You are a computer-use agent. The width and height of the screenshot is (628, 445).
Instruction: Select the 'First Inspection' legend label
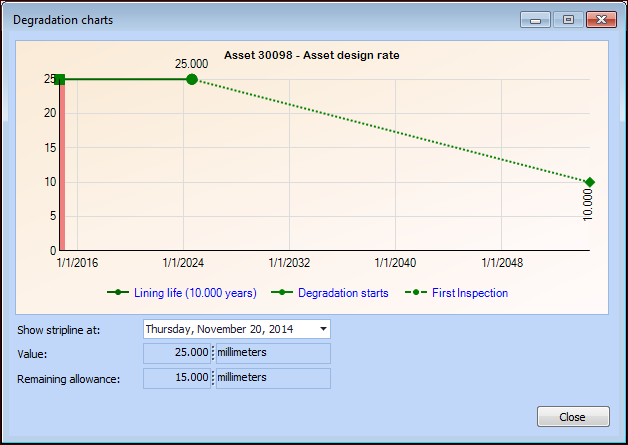470,293
